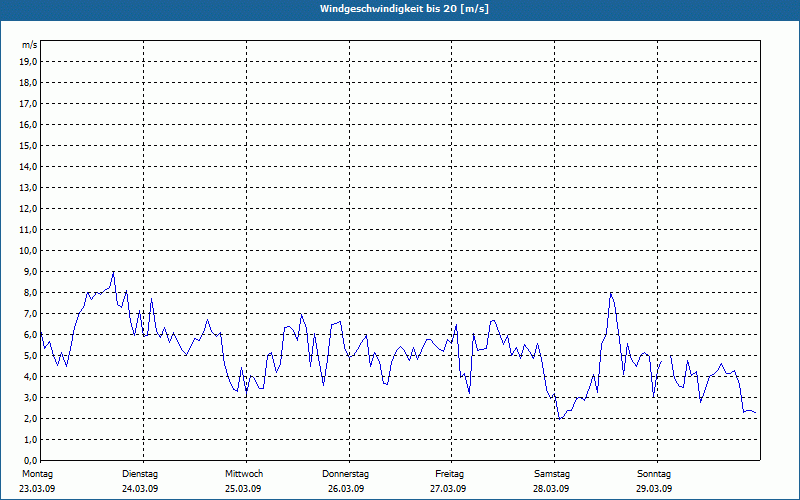Click the Donnerstag day label
Viewport: 800px width, 500px height.
[x=345, y=474]
